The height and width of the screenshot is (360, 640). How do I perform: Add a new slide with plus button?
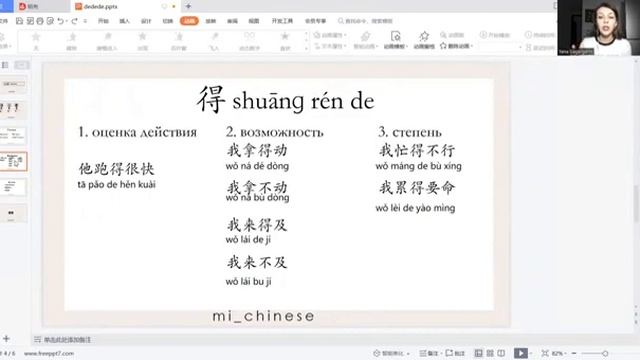[6, 338]
